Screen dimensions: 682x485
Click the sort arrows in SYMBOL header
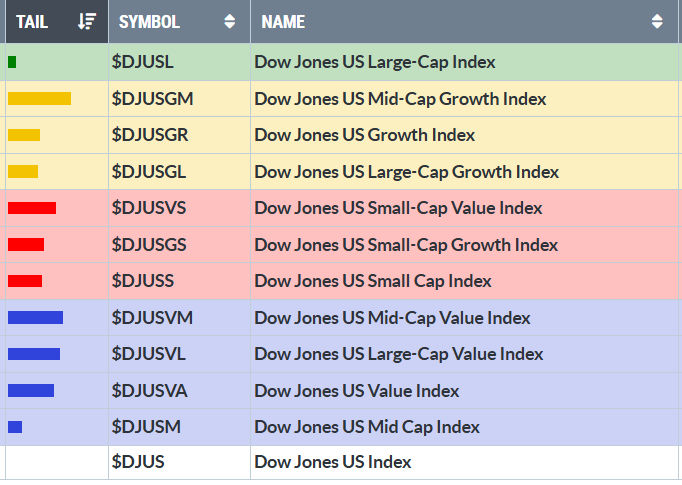click(230, 21)
